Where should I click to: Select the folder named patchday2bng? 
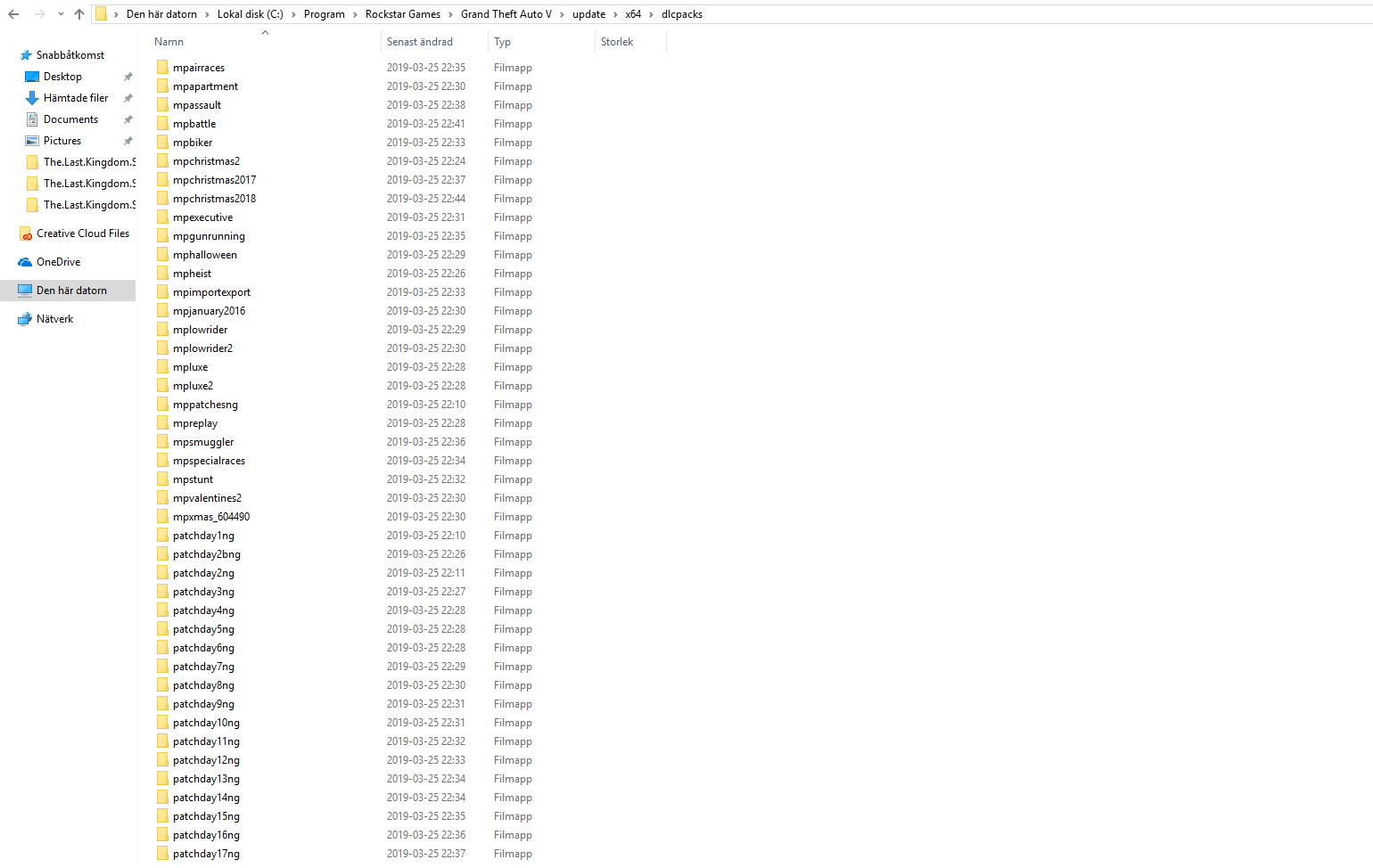[x=207, y=554]
